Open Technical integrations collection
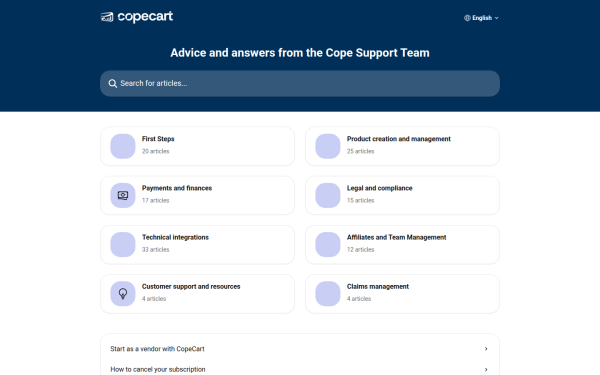This screenshot has width=600, height=375. pyautogui.click(x=197, y=245)
